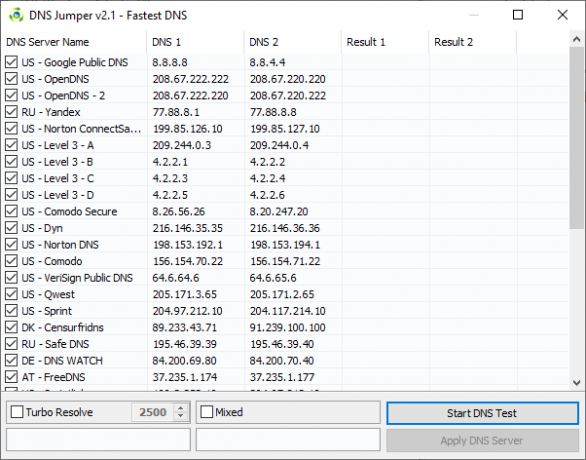
Task: Click the scrollbar down arrow
Action: click(x=576, y=383)
